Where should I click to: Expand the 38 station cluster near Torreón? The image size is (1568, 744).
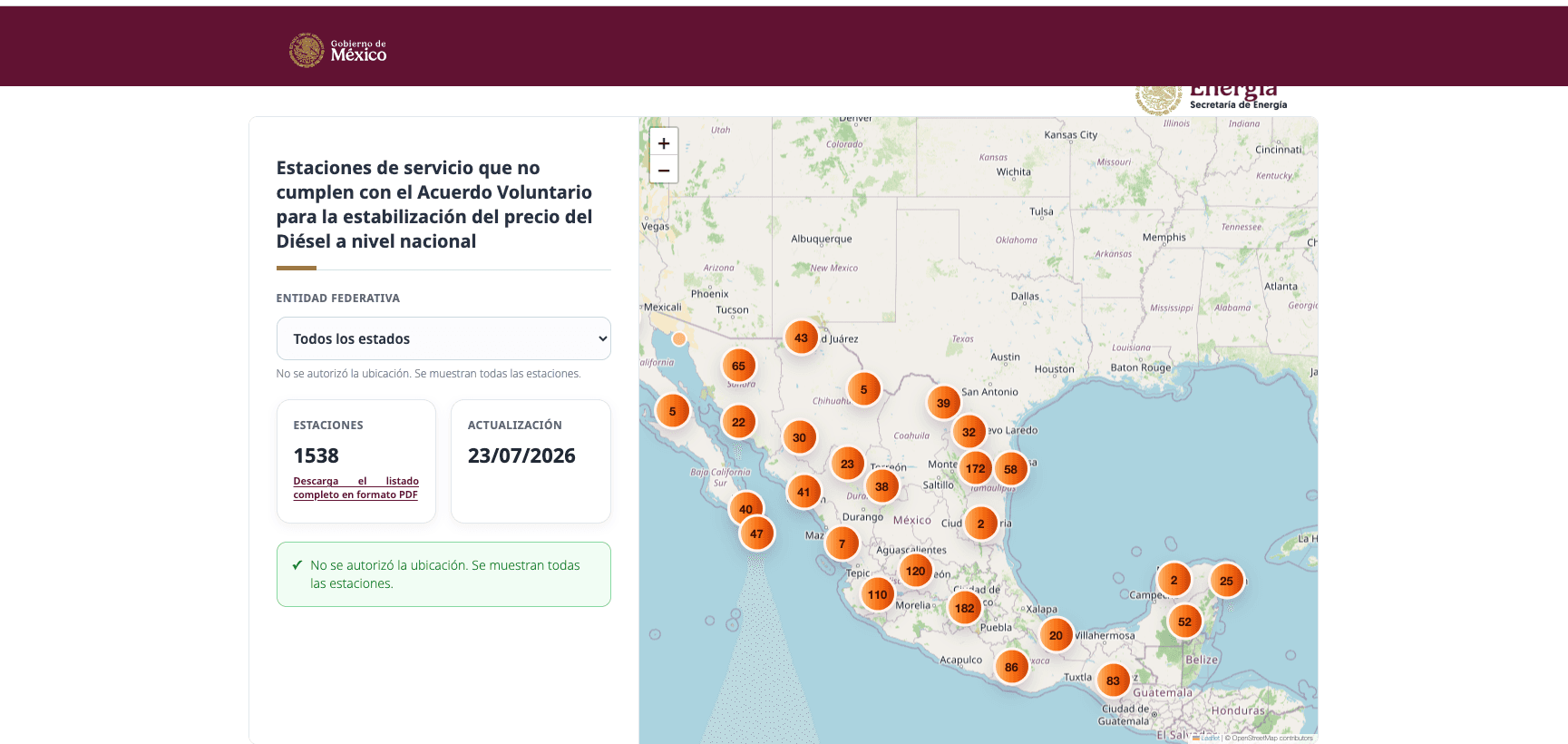pyautogui.click(x=881, y=486)
